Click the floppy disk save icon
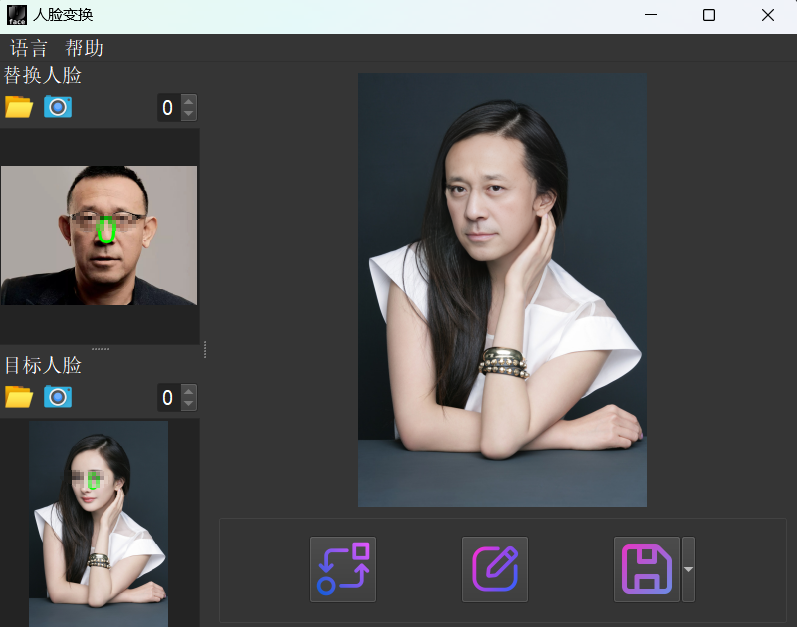 coord(646,569)
